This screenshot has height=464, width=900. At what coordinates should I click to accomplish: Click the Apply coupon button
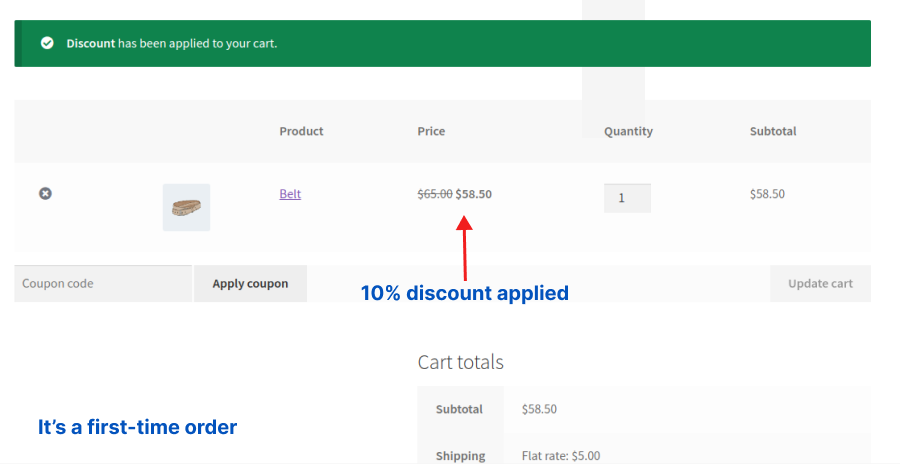250,284
